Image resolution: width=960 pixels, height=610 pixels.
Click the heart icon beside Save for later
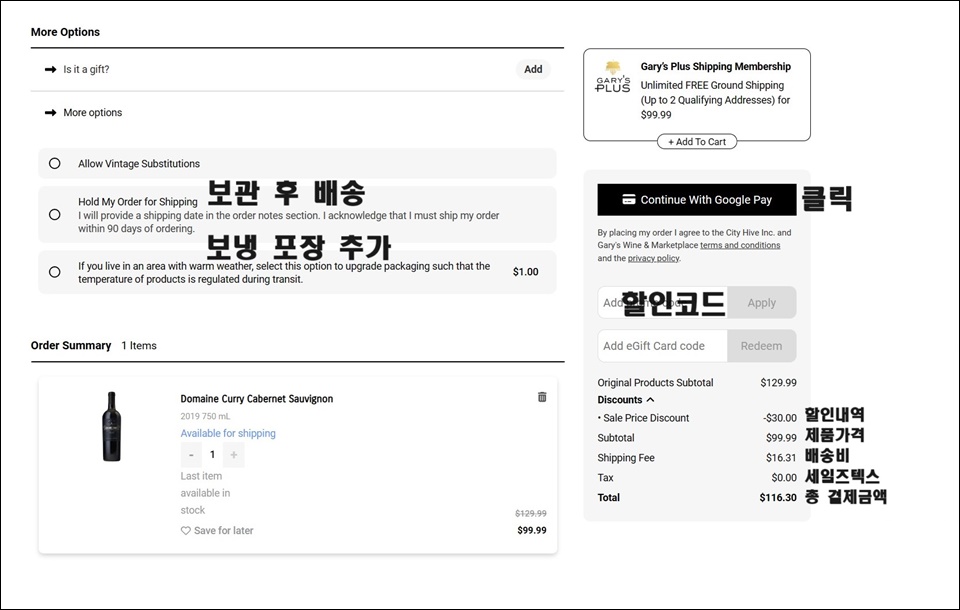186,530
